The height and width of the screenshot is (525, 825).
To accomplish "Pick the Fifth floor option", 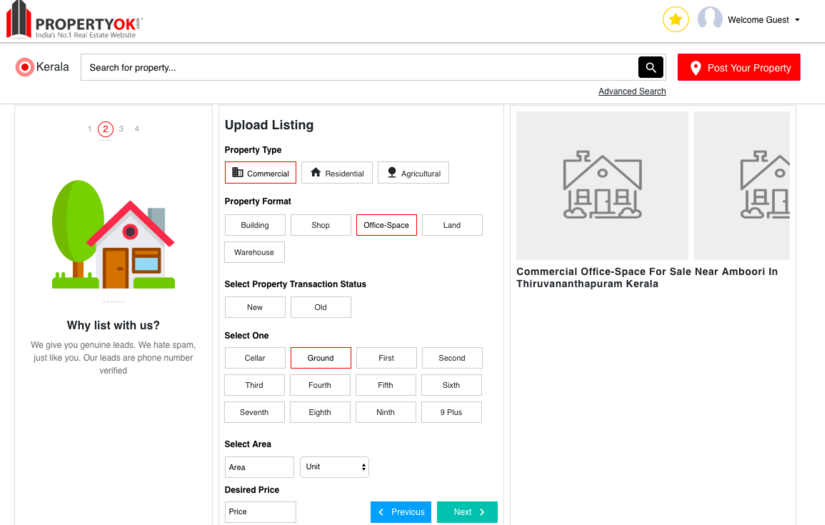I will click(x=386, y=385).
